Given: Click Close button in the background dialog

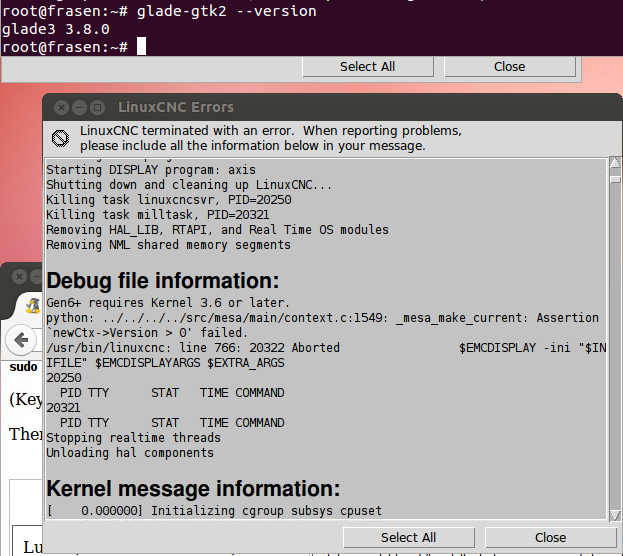Looking at the screenshot, I should coord(509,66).
